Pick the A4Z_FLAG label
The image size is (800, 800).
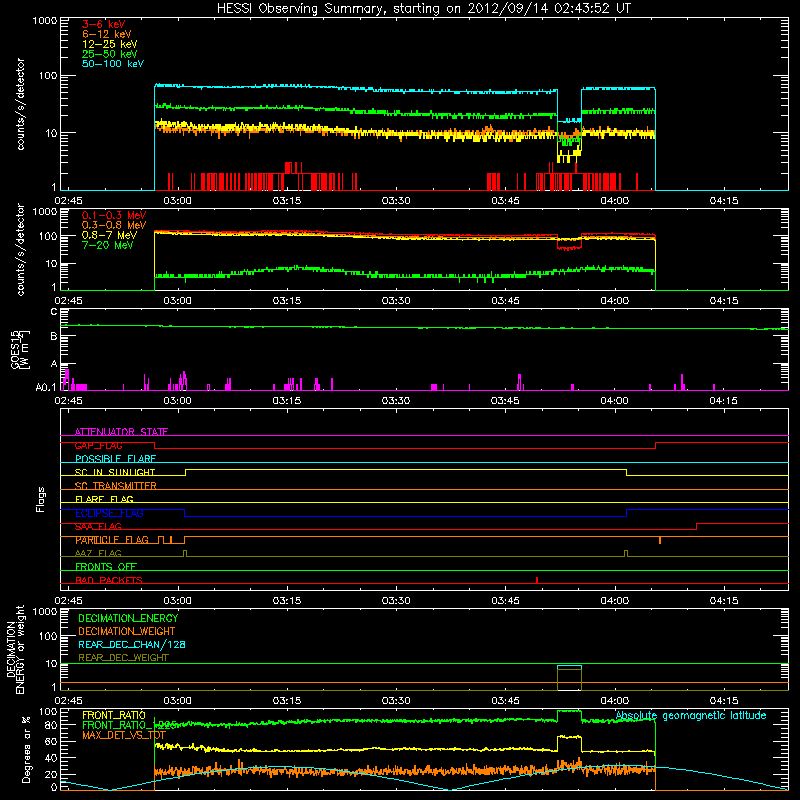98,553
